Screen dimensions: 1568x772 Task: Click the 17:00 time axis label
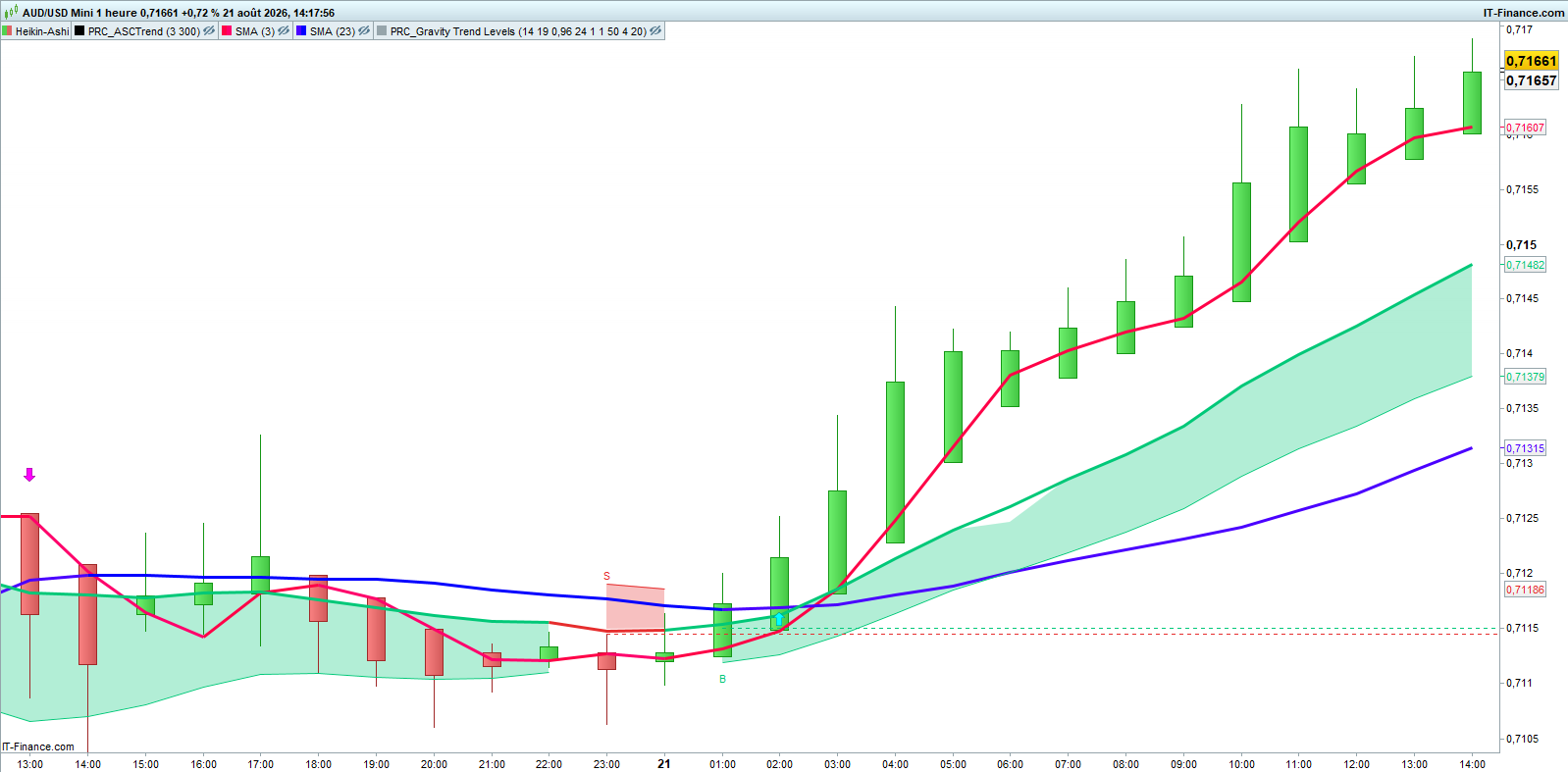(x=261, y=764)
